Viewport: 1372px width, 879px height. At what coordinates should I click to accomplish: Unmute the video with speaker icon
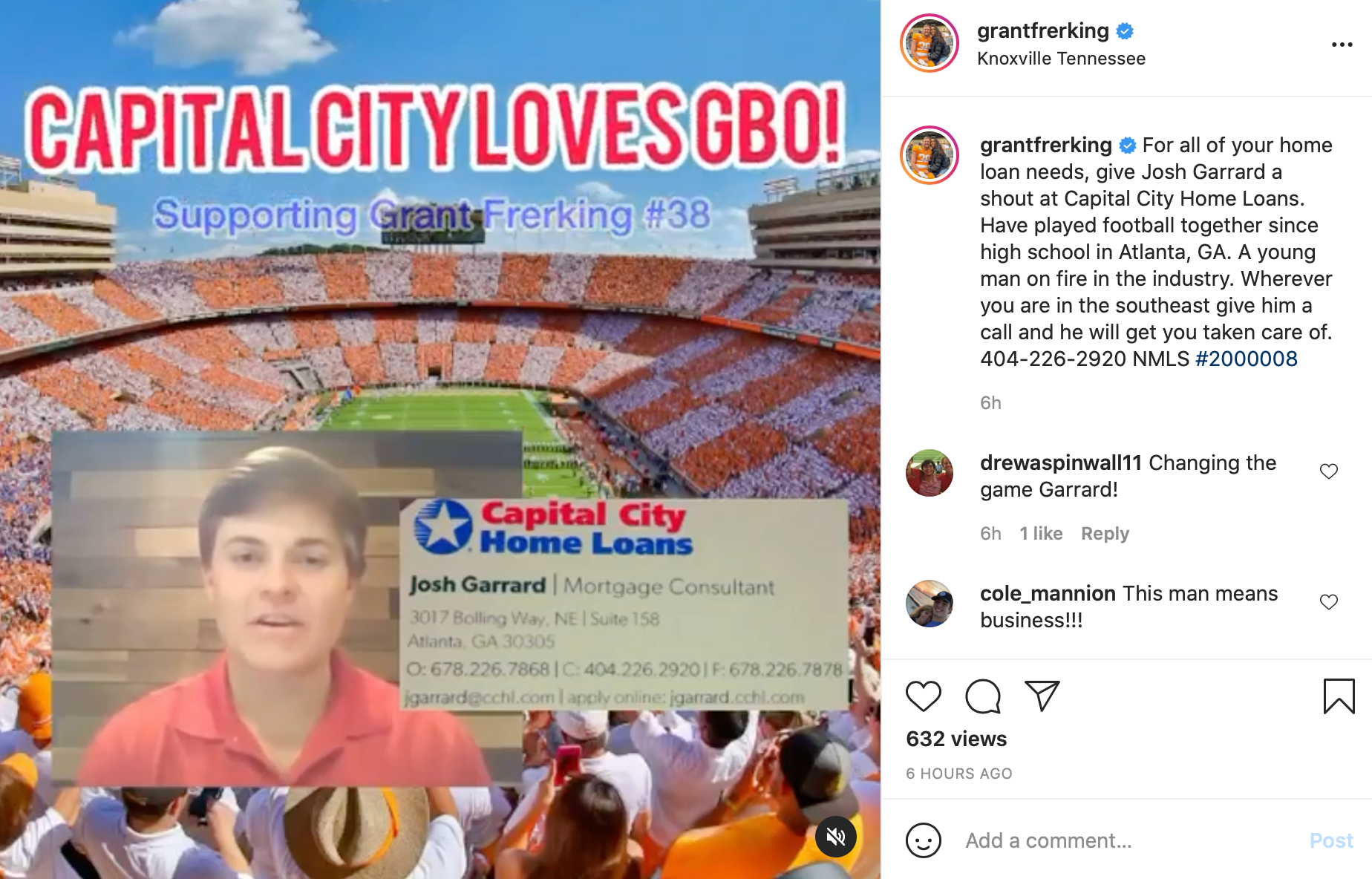click(836, 837)
